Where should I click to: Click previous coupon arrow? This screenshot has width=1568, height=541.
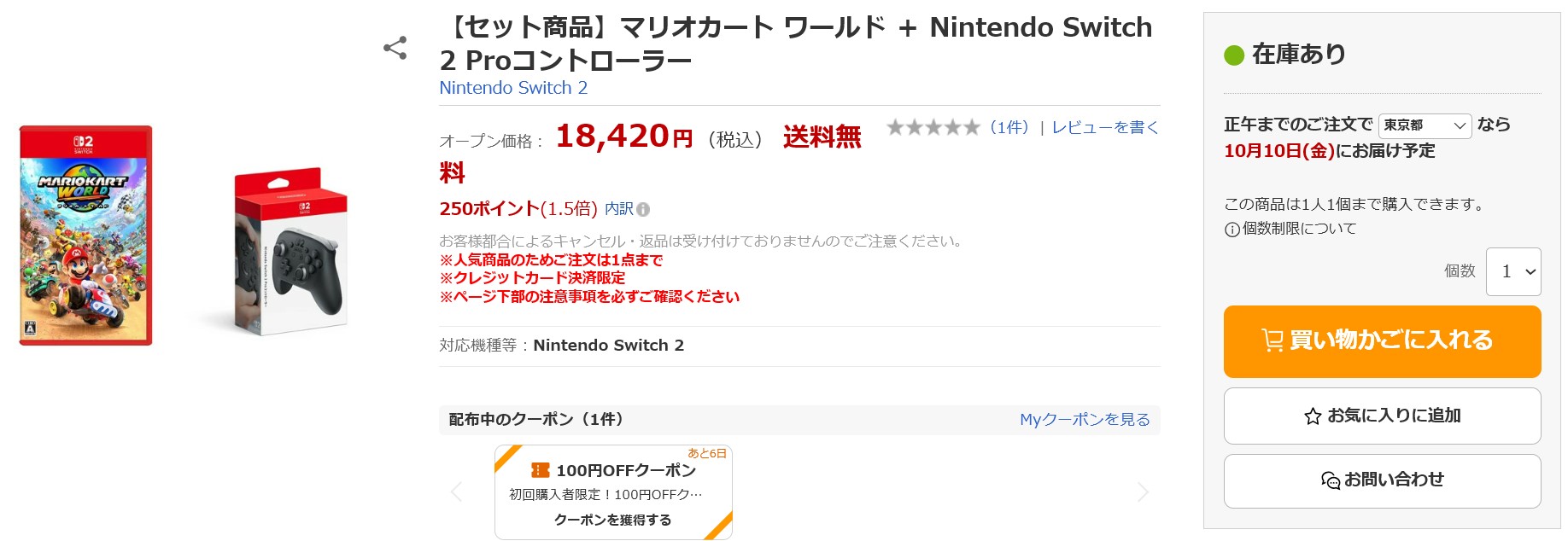click(457, 492)
